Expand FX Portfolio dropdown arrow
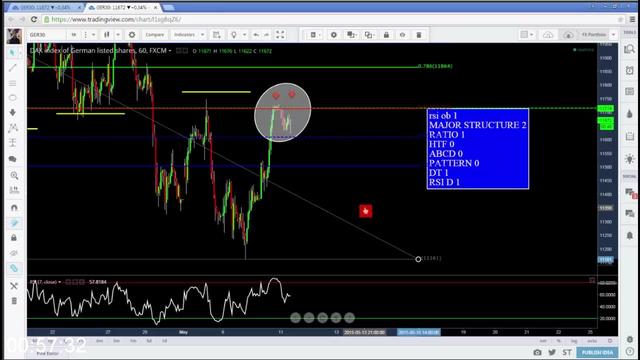The image size is (640, 360). click(613, 35)
